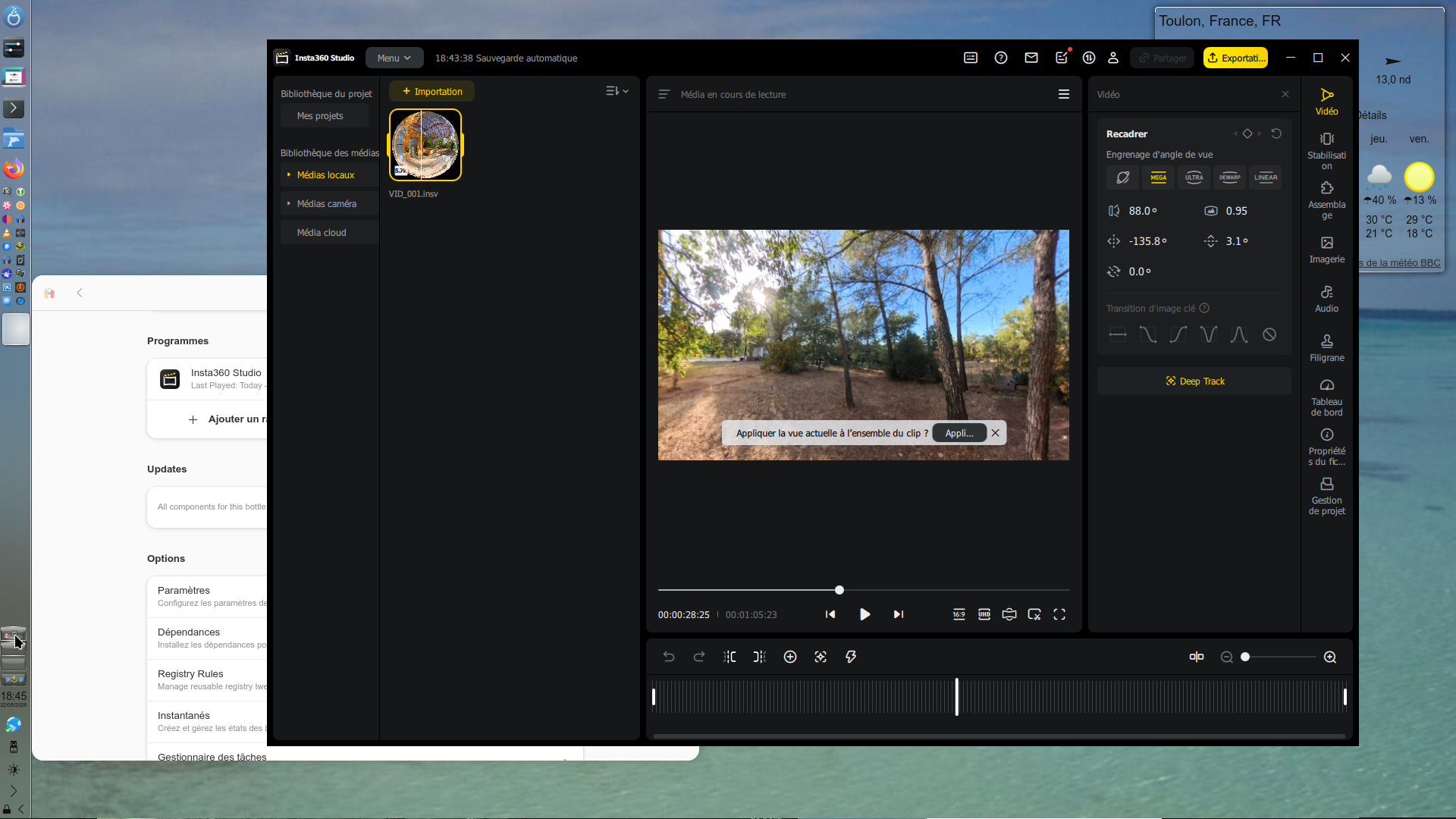Switch to the Audio tab
The width and height of the screenshot is (1456, 819).
pyautogui.click(x=1327, y=298)
